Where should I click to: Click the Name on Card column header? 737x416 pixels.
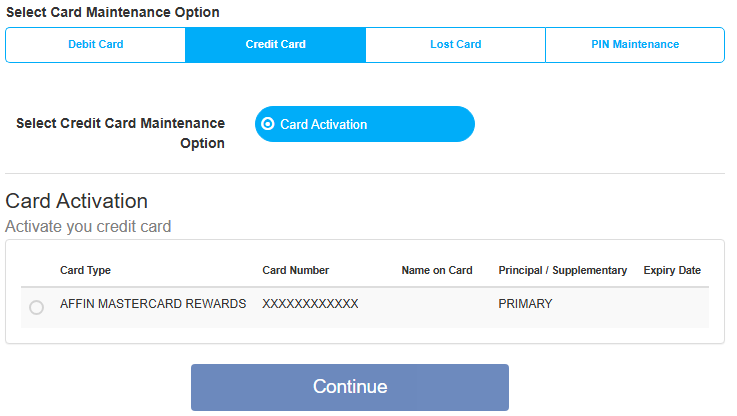coord(437,270)
